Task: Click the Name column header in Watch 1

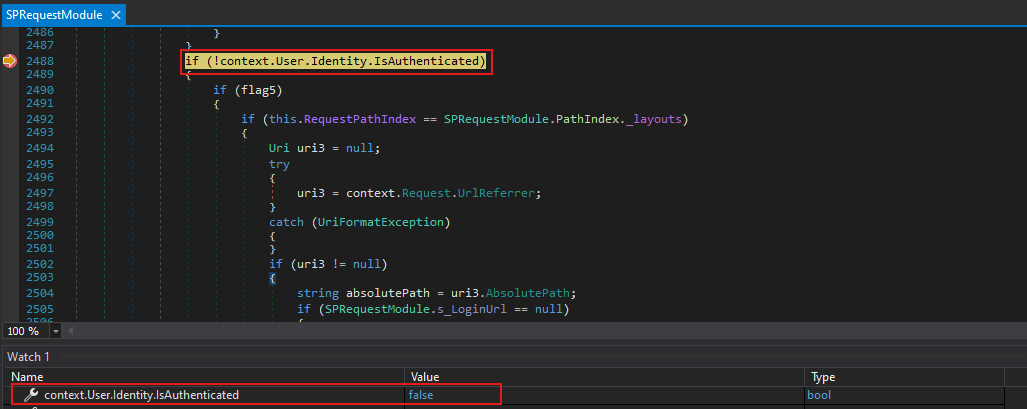Action: click(27, 377)
